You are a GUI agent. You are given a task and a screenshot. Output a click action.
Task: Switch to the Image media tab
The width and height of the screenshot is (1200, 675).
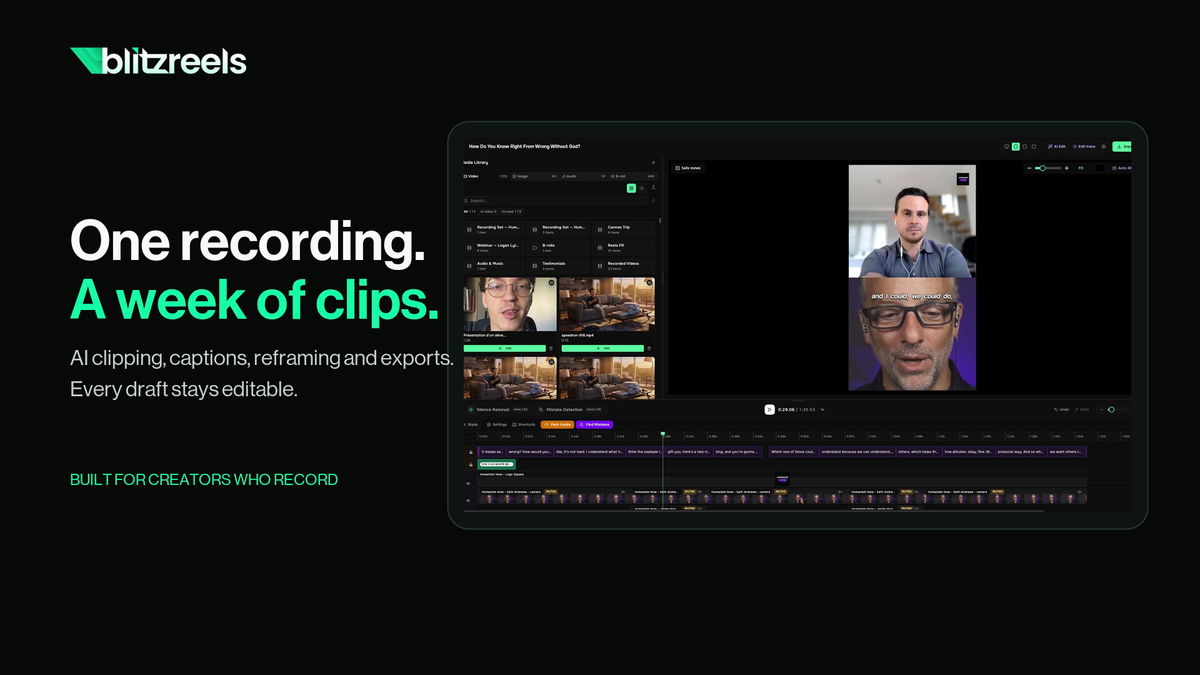click(x=535, y=176)
